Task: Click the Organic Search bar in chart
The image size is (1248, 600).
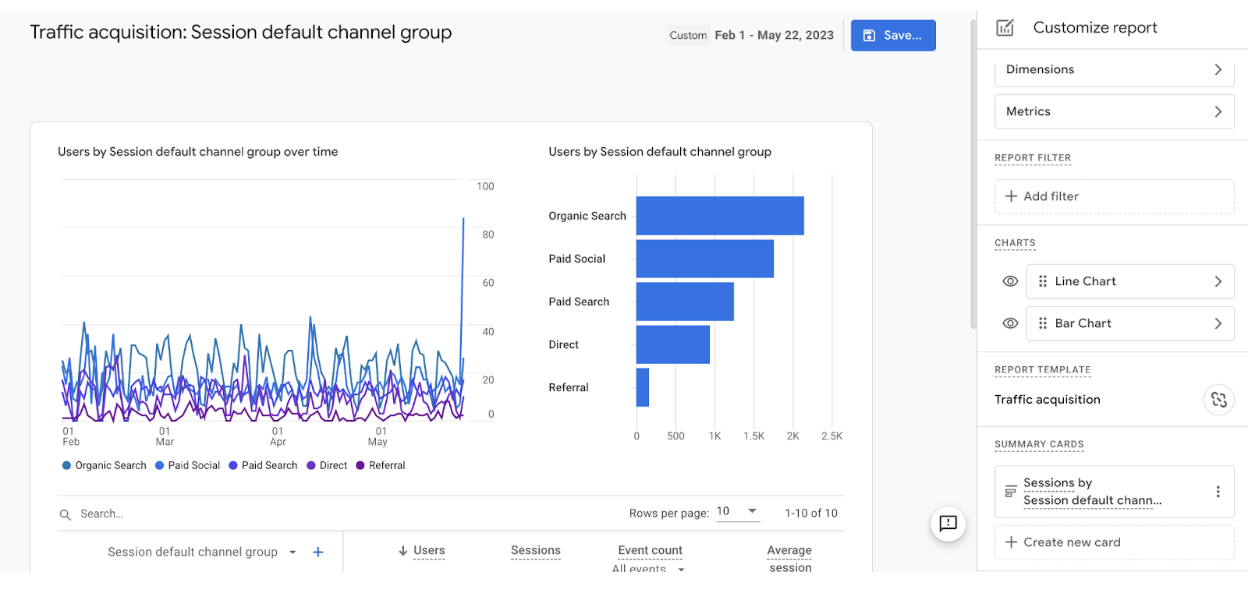Action: [x=720, y=216]
